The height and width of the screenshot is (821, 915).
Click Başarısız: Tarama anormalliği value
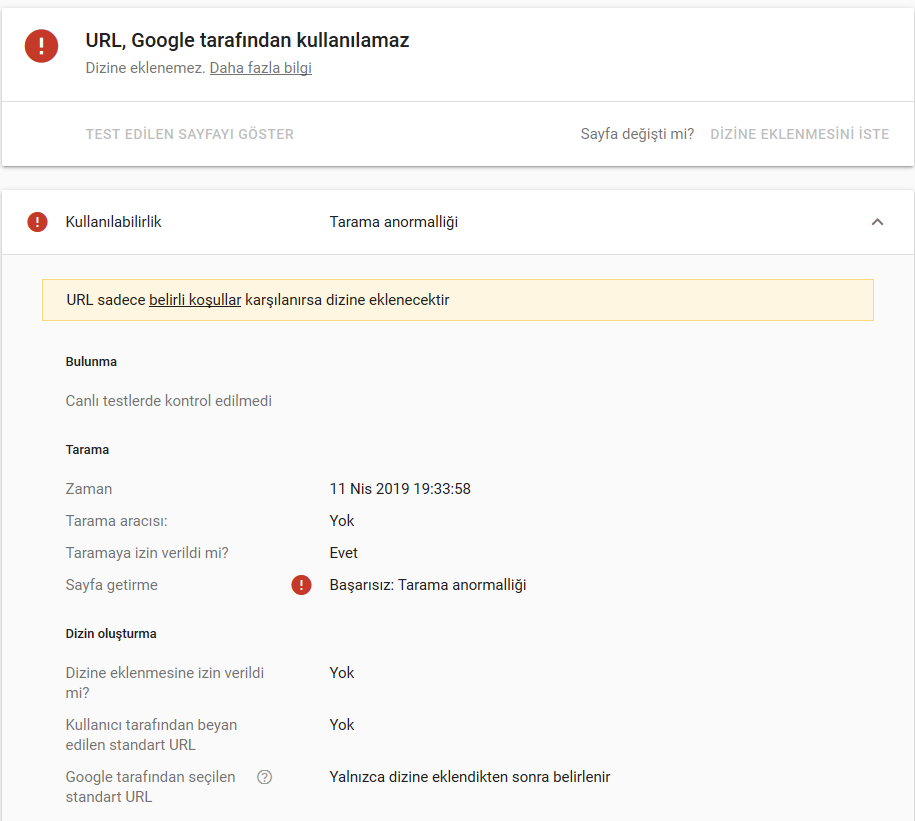point(428,585)
